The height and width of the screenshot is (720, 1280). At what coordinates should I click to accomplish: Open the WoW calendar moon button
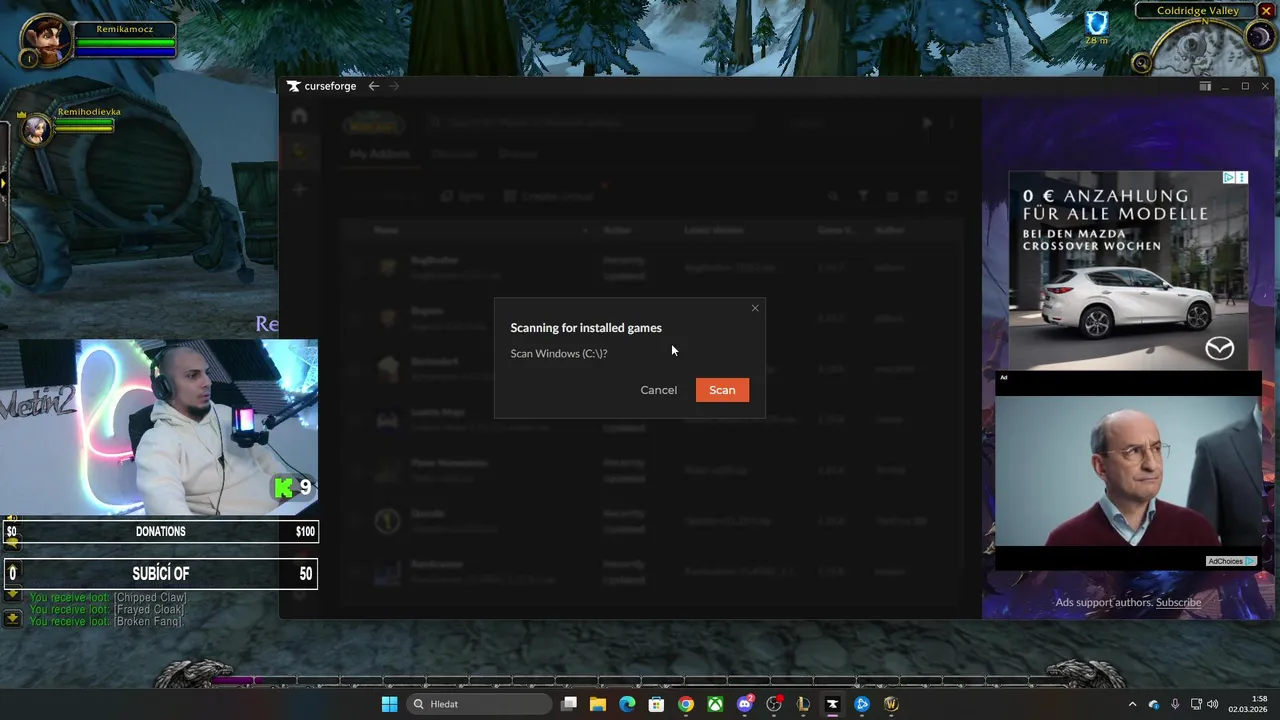click(1258, 37)
